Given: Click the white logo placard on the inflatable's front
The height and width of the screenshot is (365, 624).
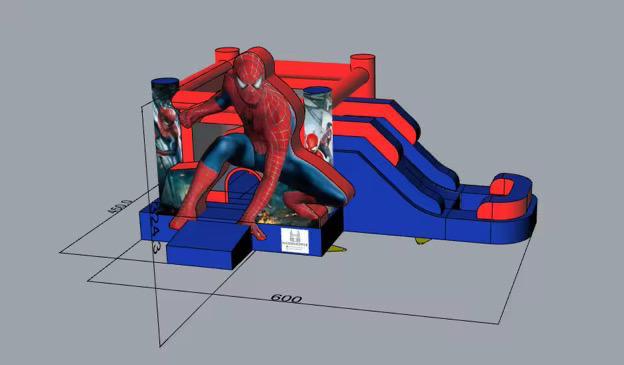Looking at the screenshot, I should click(x=295, y=240).
